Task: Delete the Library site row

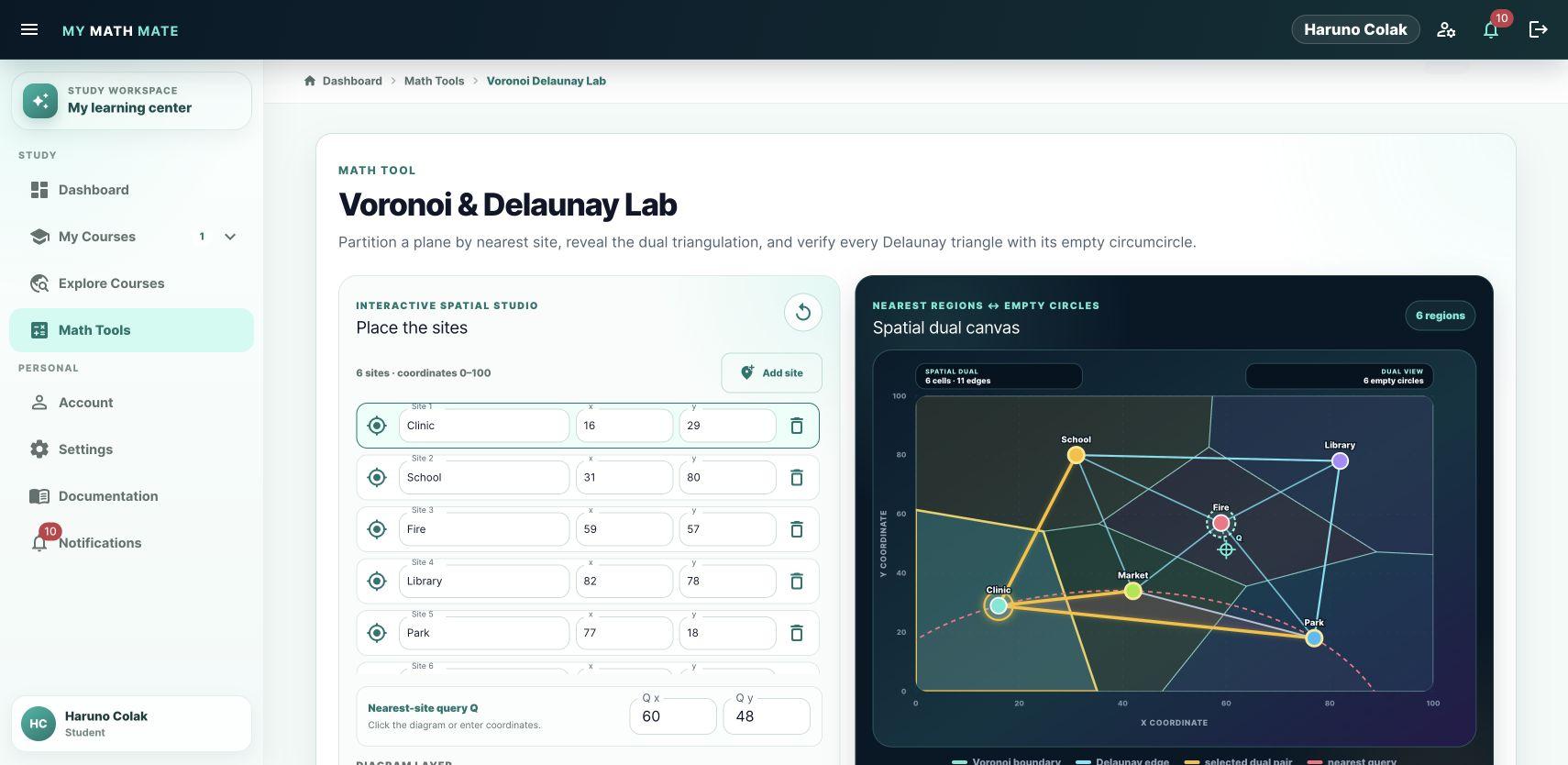Action: (x=797, y=582)
